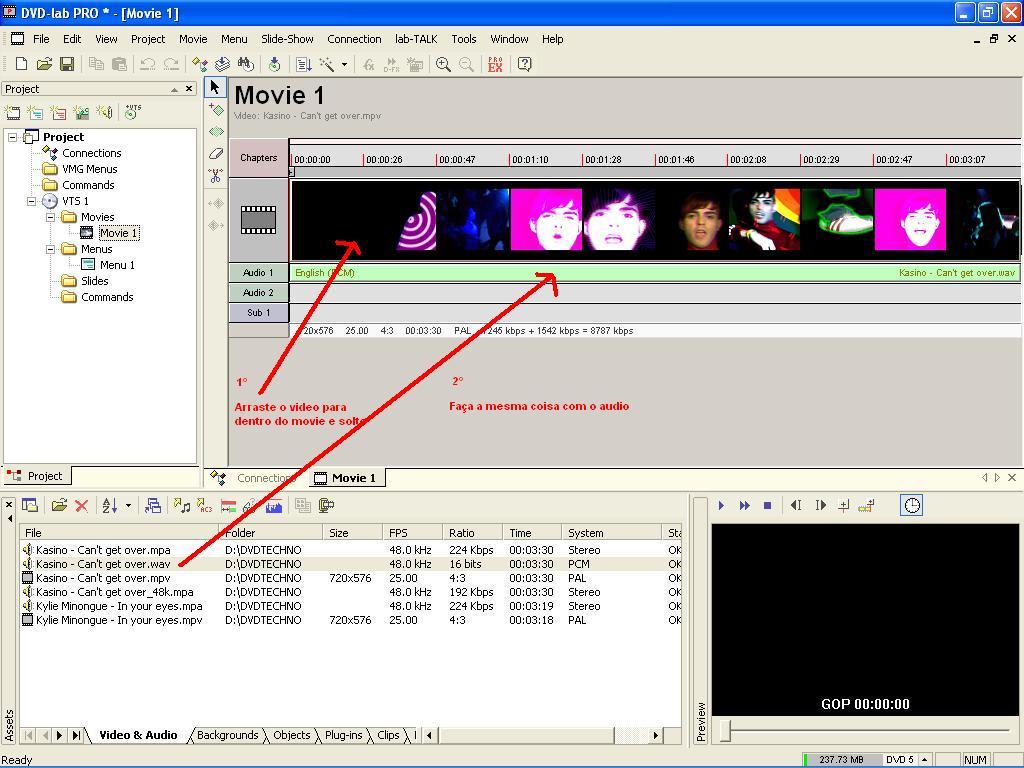
Task: Step to next frame in Preview
Action: pos(820,505)
